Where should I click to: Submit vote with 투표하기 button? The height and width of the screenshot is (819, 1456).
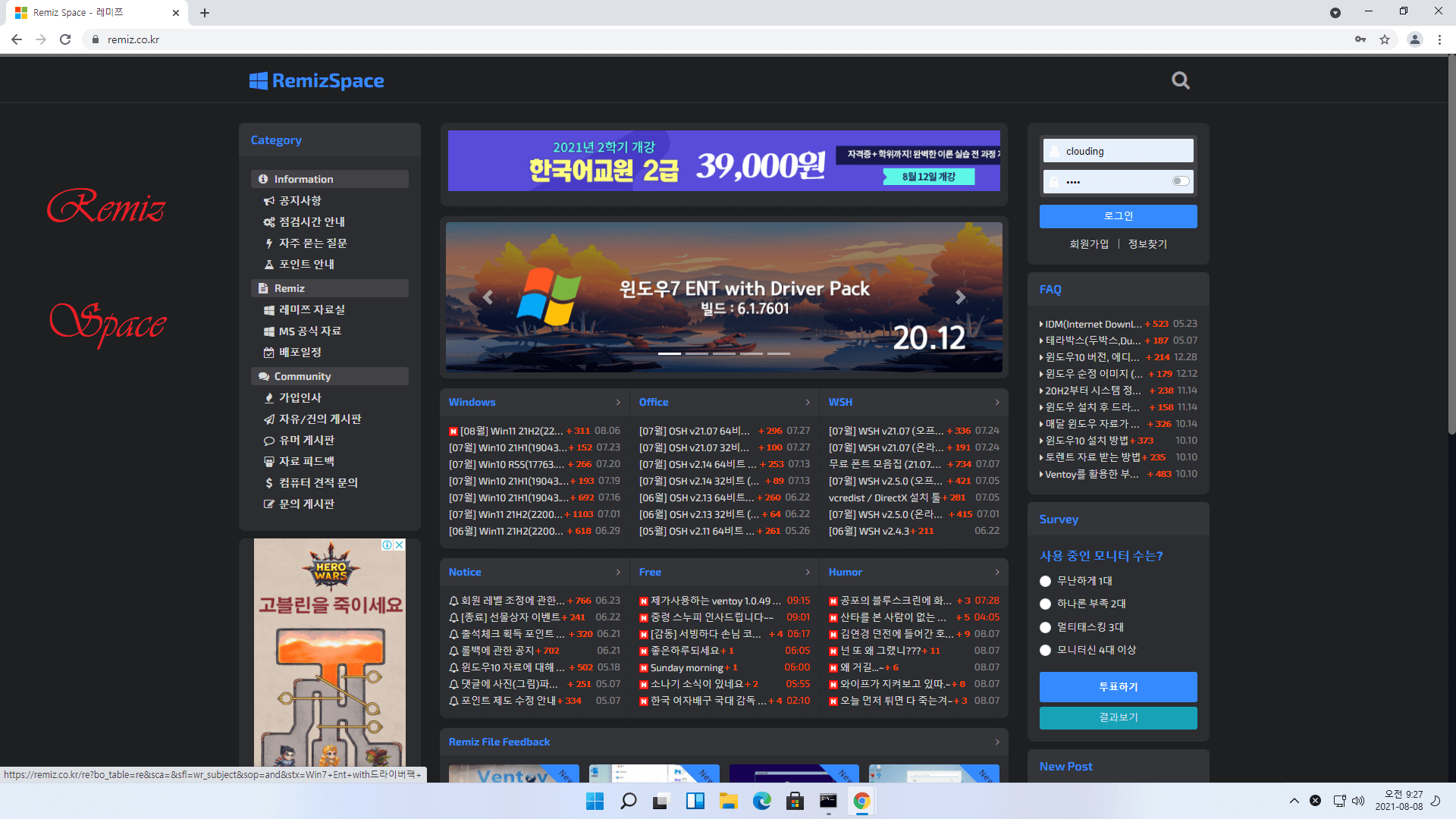tap(1118, 686)
